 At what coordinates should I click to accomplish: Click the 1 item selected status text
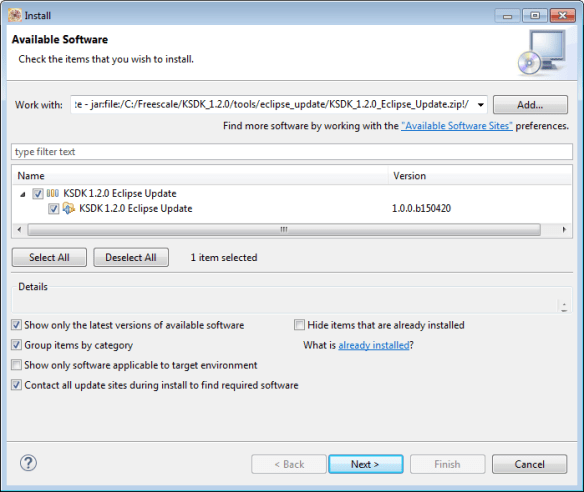224,257
